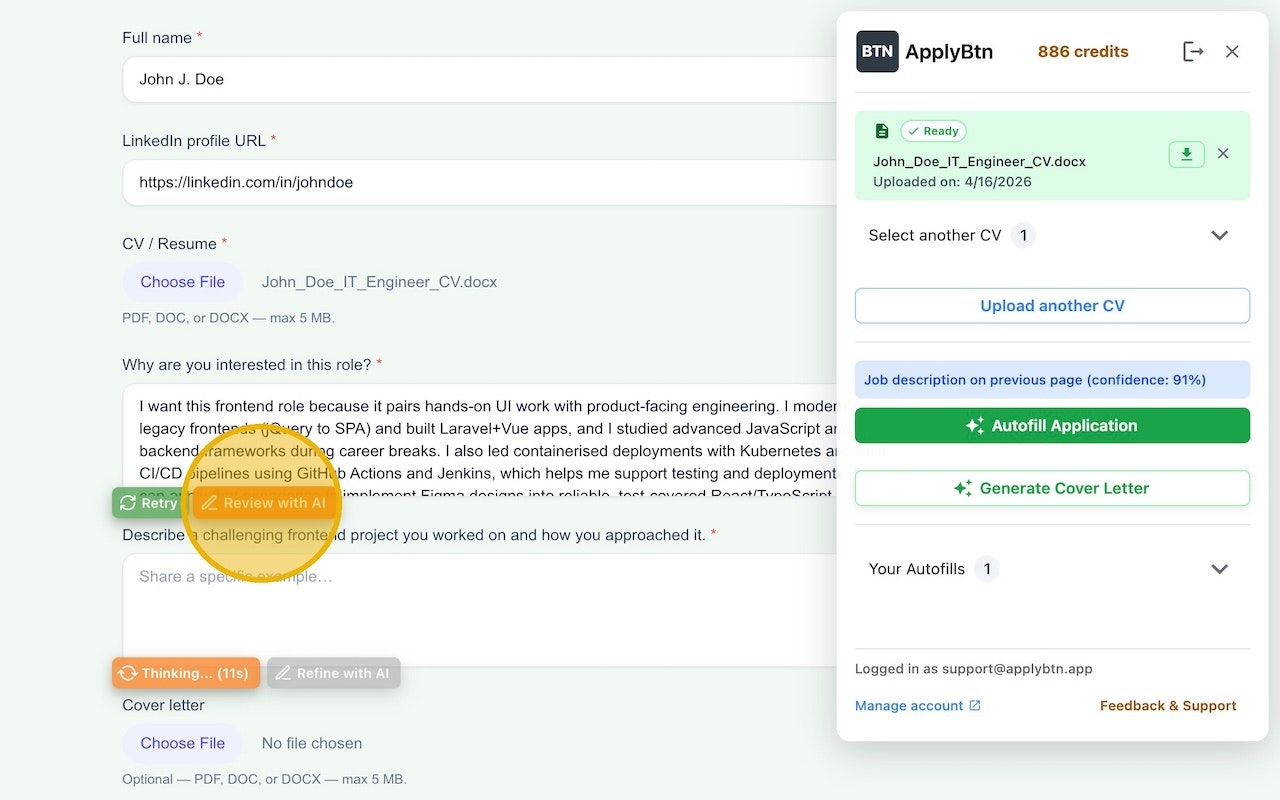1280x800 pixels.
Task: Click the BTN ApplyBtn logo icon
Action: [876, 51]
